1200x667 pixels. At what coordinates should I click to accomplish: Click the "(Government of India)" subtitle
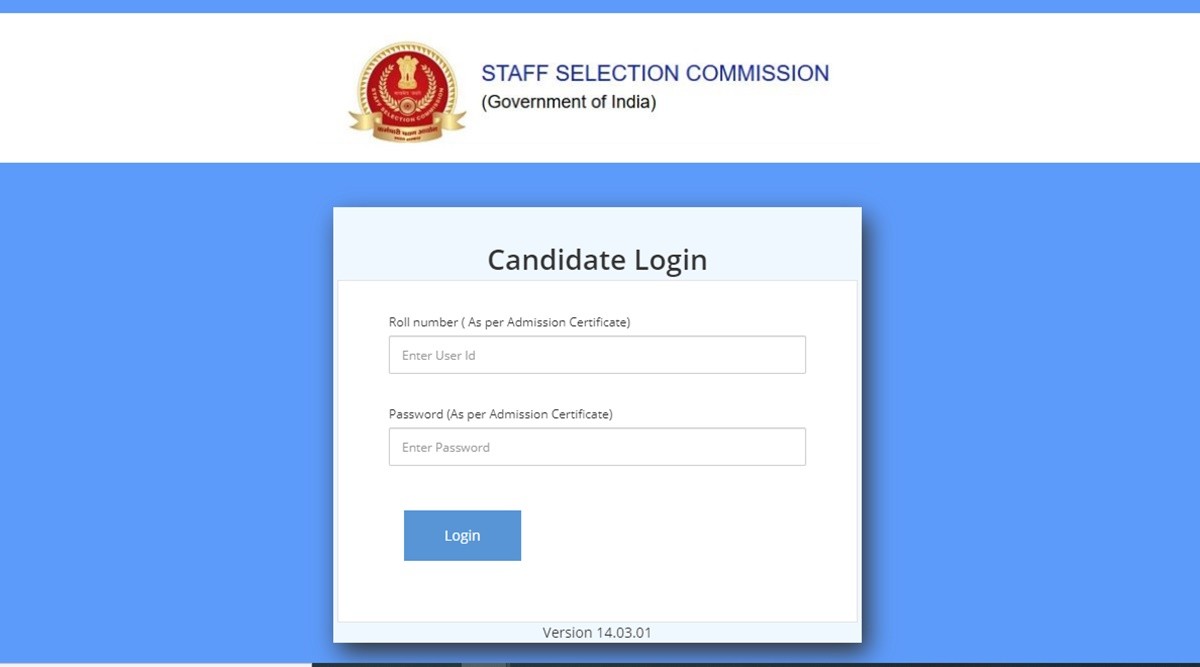[569, 102]
